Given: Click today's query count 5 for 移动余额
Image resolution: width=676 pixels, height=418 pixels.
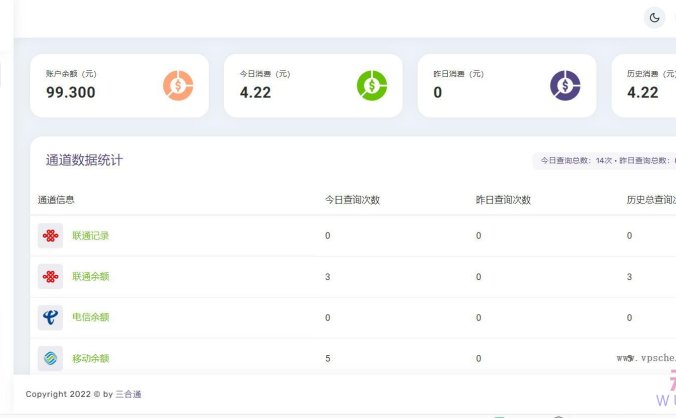Looking at the screenshot, I should tap(328, 359).
